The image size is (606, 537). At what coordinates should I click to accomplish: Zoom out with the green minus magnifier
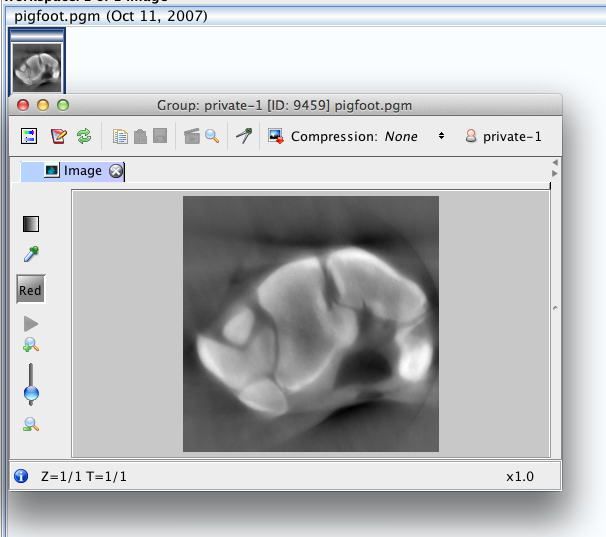click(31, 424)
